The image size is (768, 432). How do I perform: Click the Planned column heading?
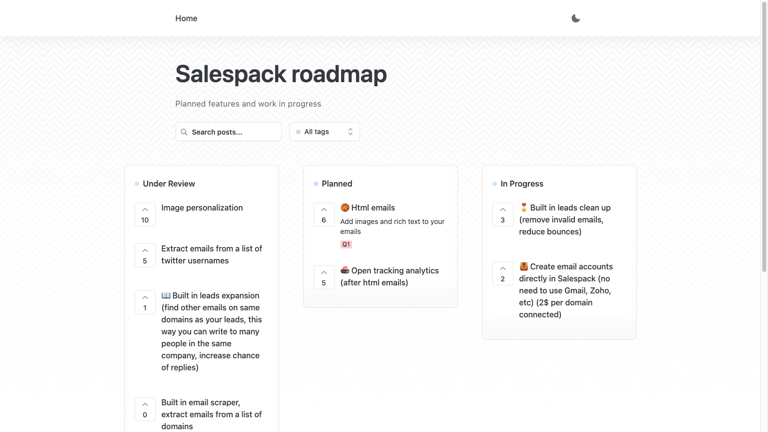click(x=336, y=184)
